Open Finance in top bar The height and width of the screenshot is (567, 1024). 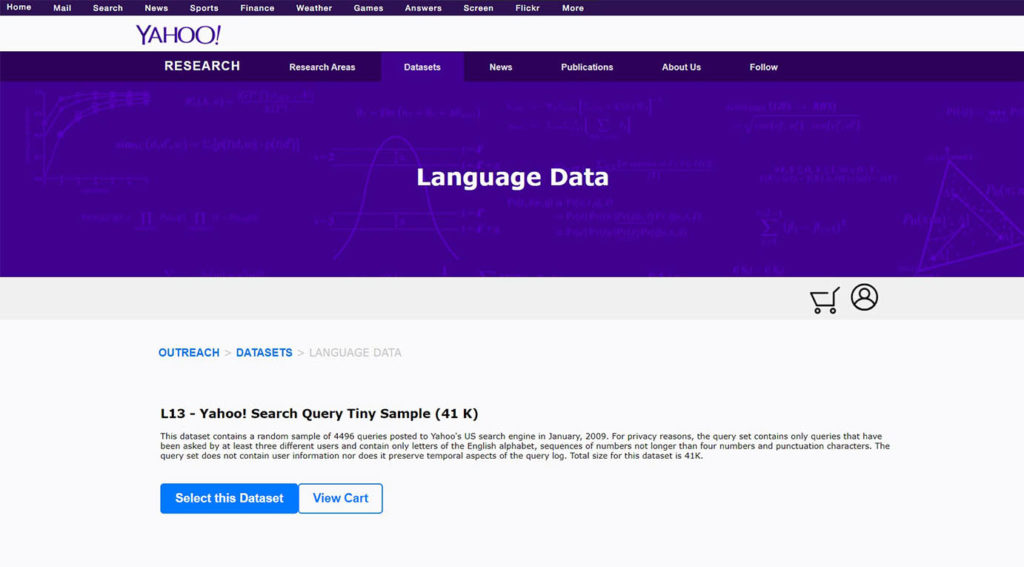(257, 8)
